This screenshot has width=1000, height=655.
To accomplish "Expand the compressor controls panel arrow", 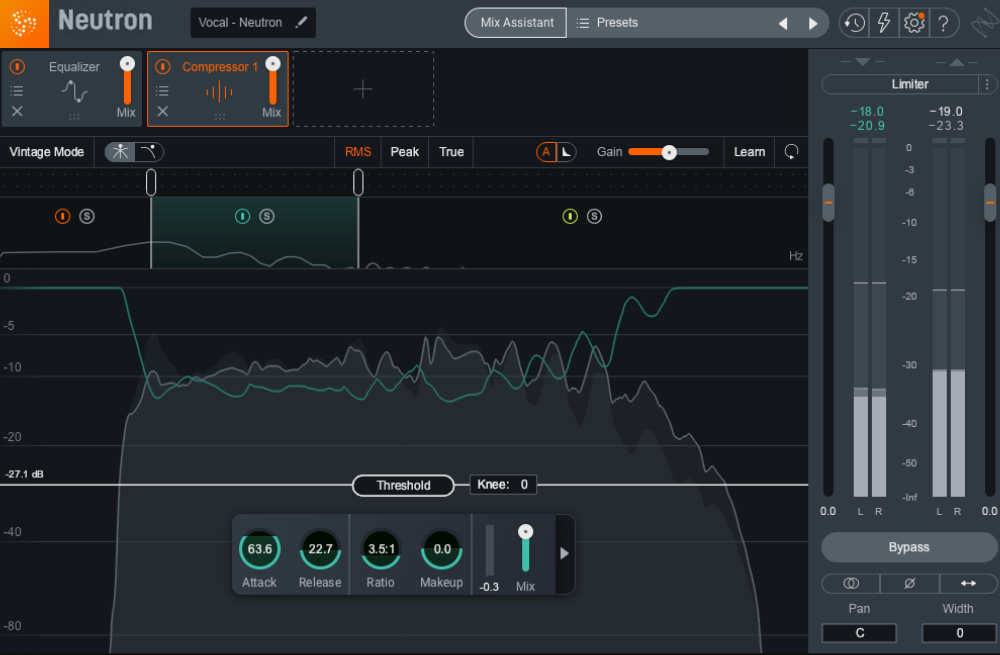I will click(564, 554).
